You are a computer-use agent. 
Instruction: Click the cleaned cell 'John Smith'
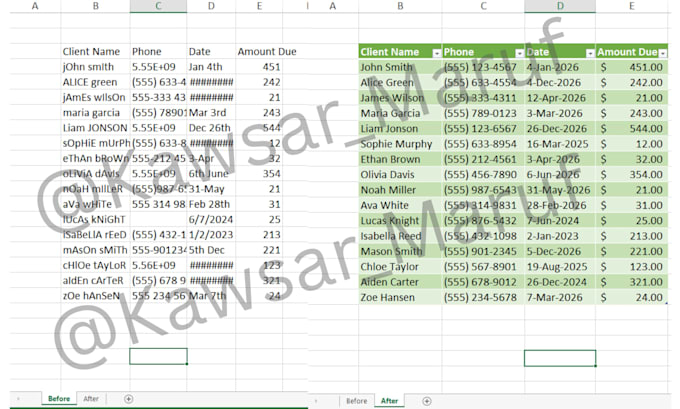(400, 67)
